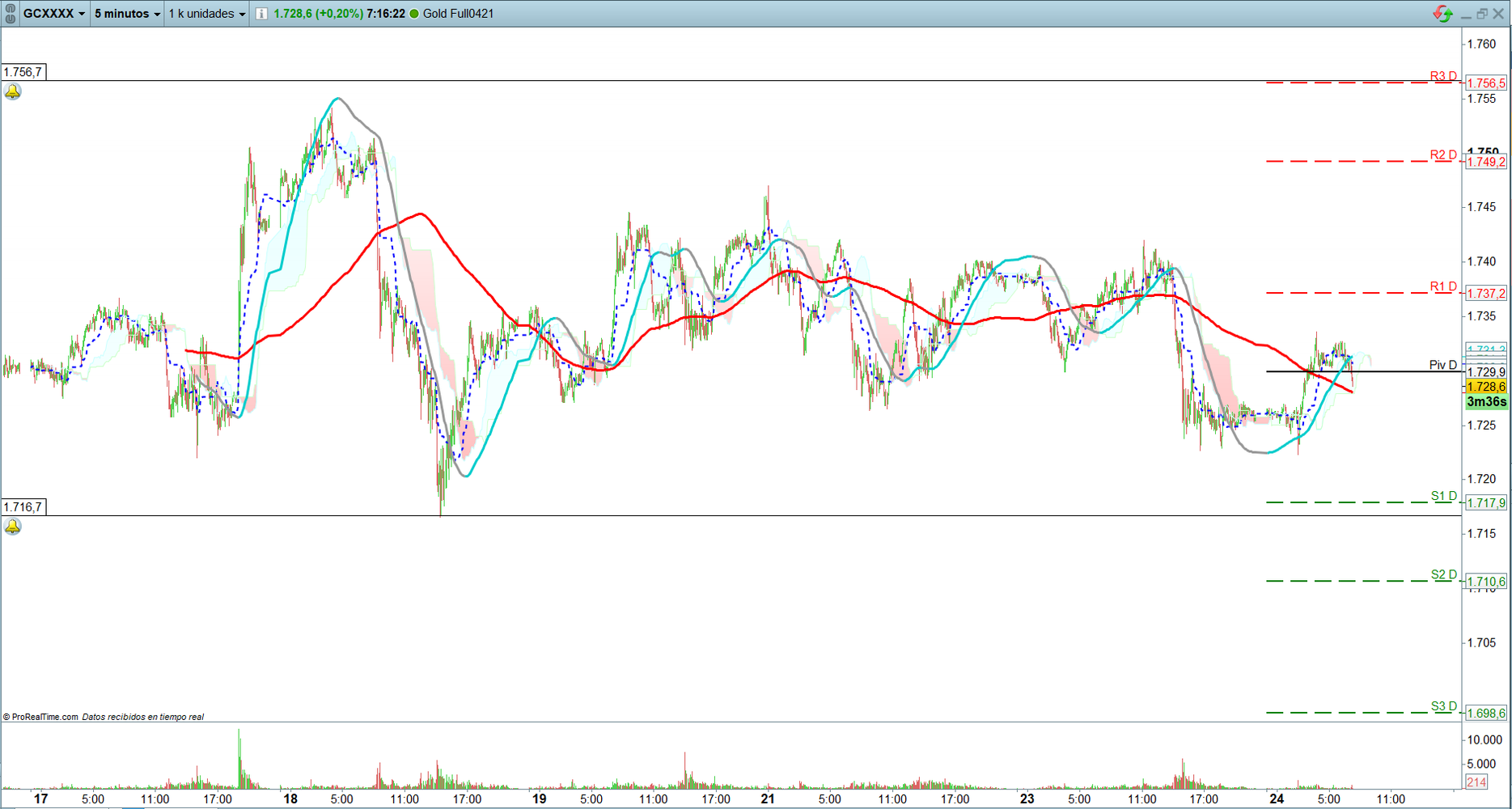The image size is (1512, 809).
Task: Click the red-green buy/sell arrows icon
Action: pos(1442,14)
